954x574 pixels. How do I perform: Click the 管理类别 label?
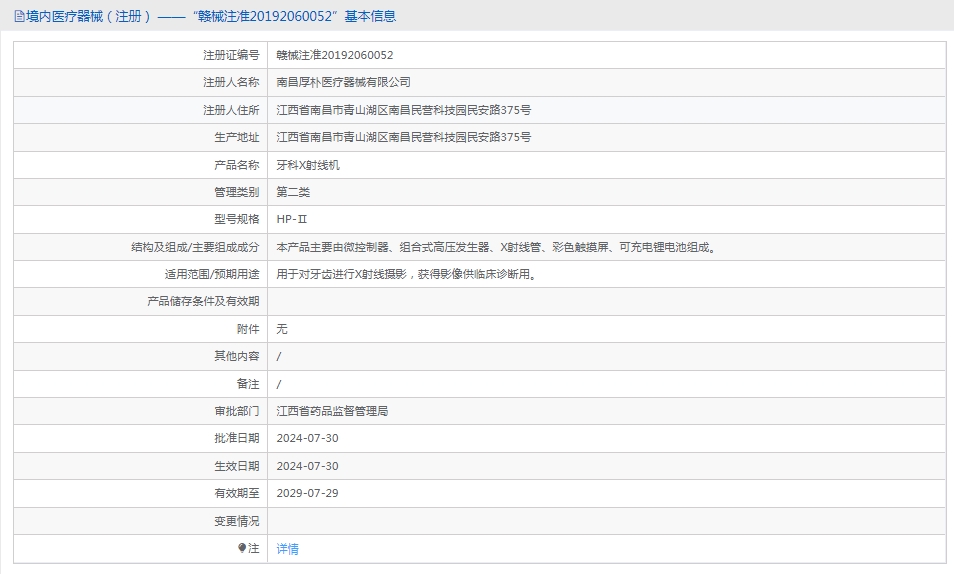(237, 192)
